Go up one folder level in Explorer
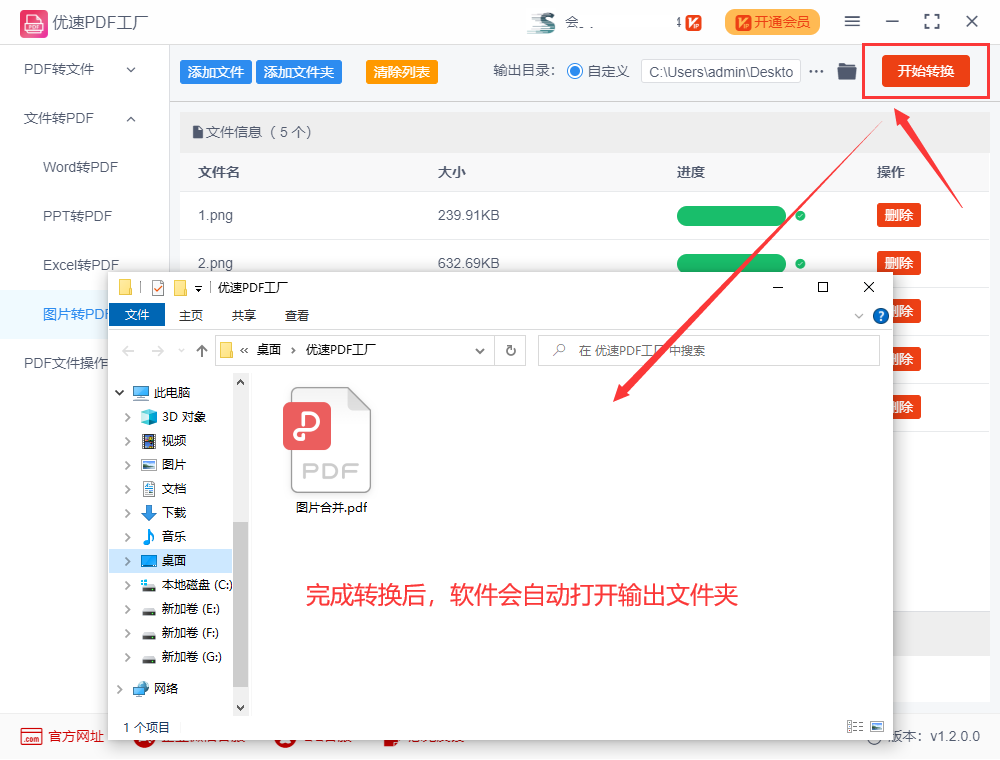 202,351
